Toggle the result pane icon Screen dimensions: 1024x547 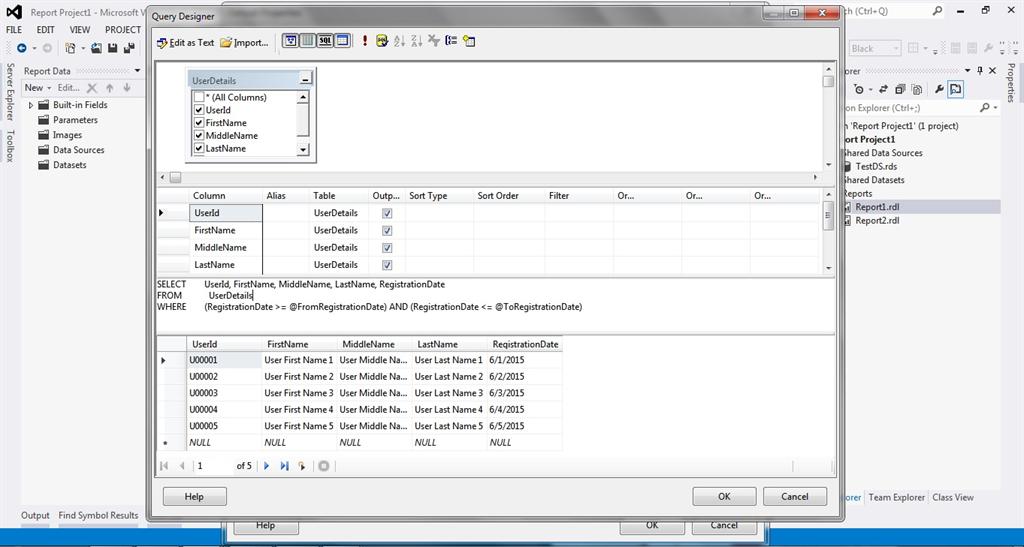coord(342,41)
